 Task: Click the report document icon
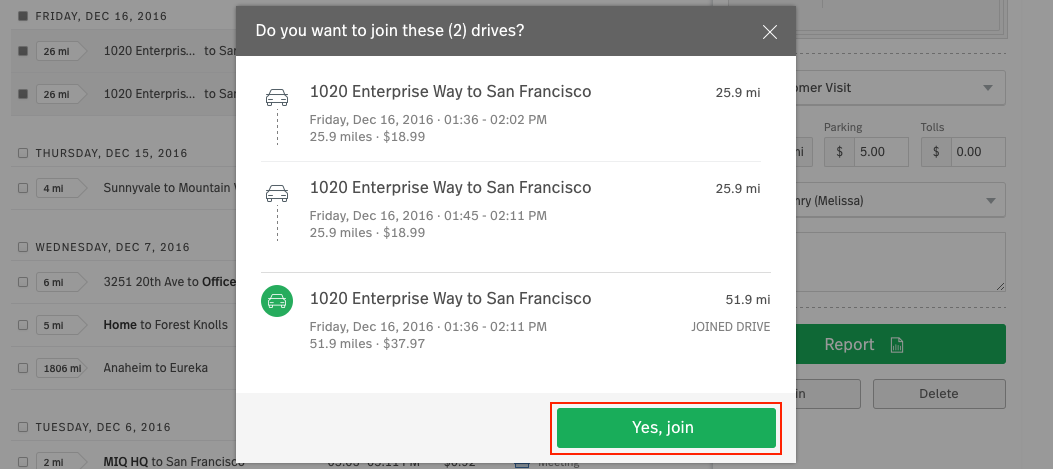pyautogui.click(x=897, y=345)
